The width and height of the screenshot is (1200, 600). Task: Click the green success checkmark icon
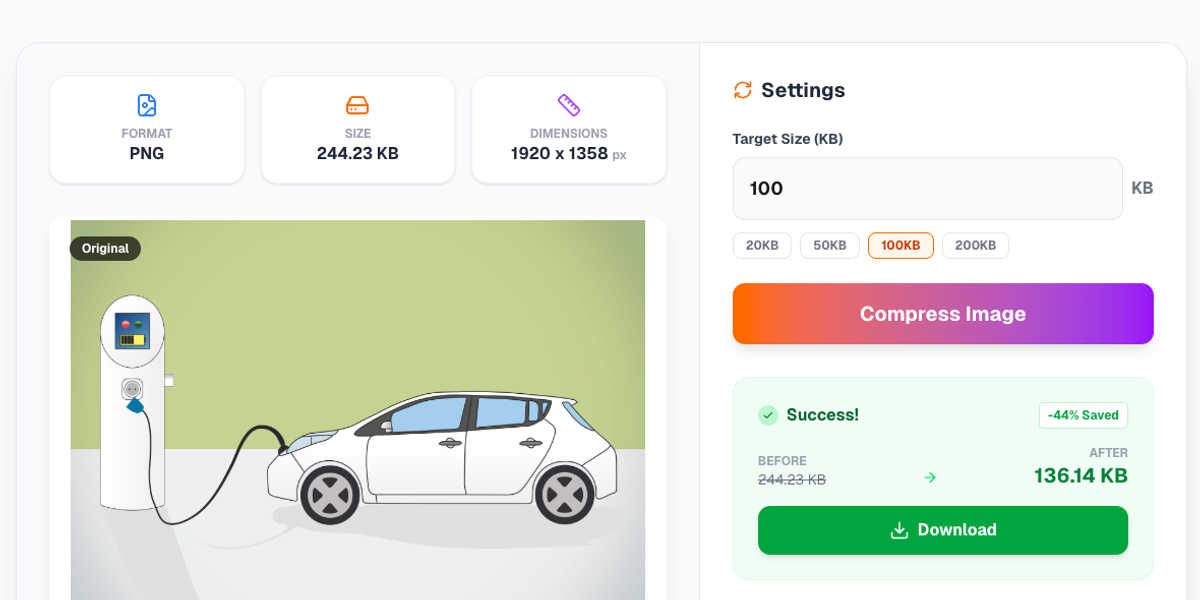(x=768, y=415)
